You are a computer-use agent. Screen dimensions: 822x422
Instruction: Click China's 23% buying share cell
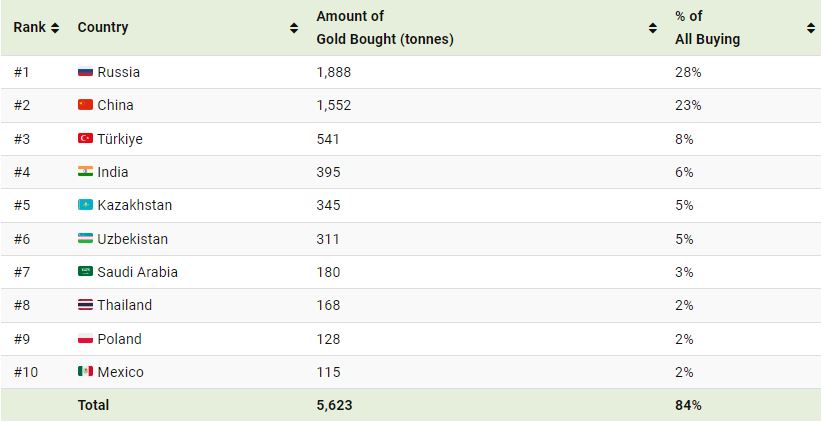(x=688, y=105)
